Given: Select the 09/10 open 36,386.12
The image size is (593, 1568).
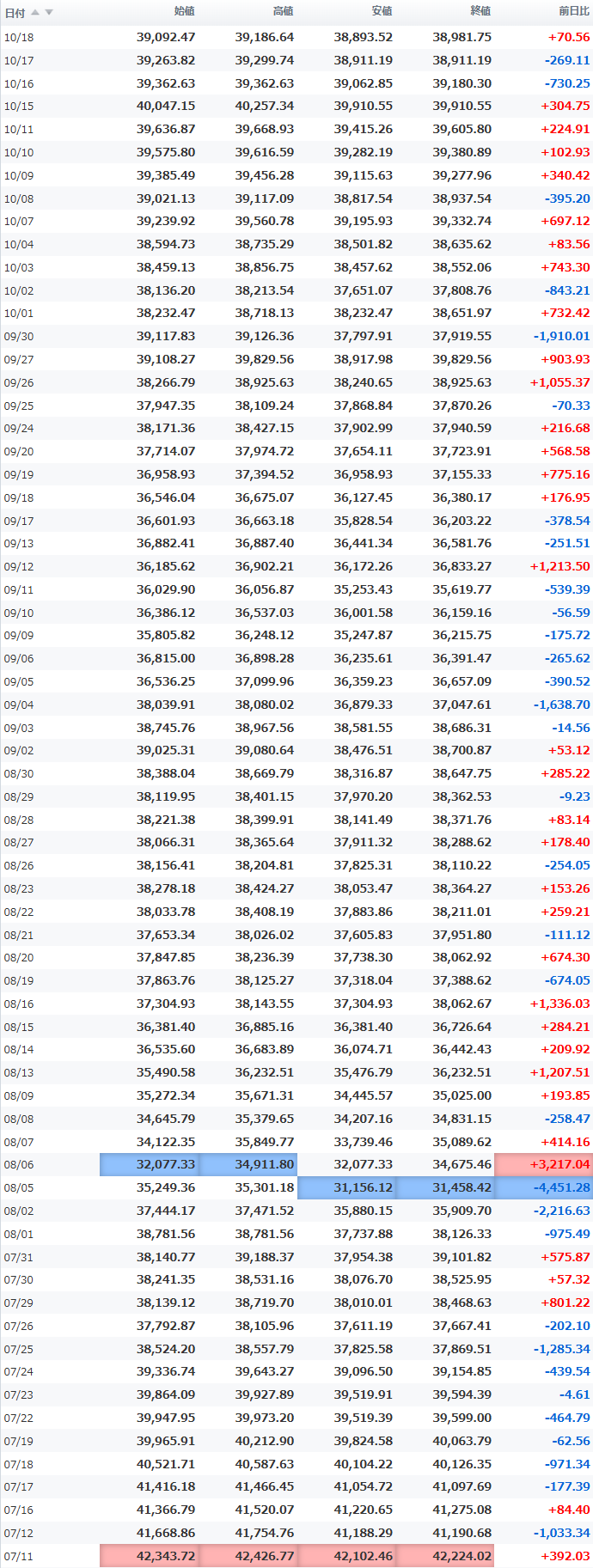Looking at the screenshot, I should [166, 613].
